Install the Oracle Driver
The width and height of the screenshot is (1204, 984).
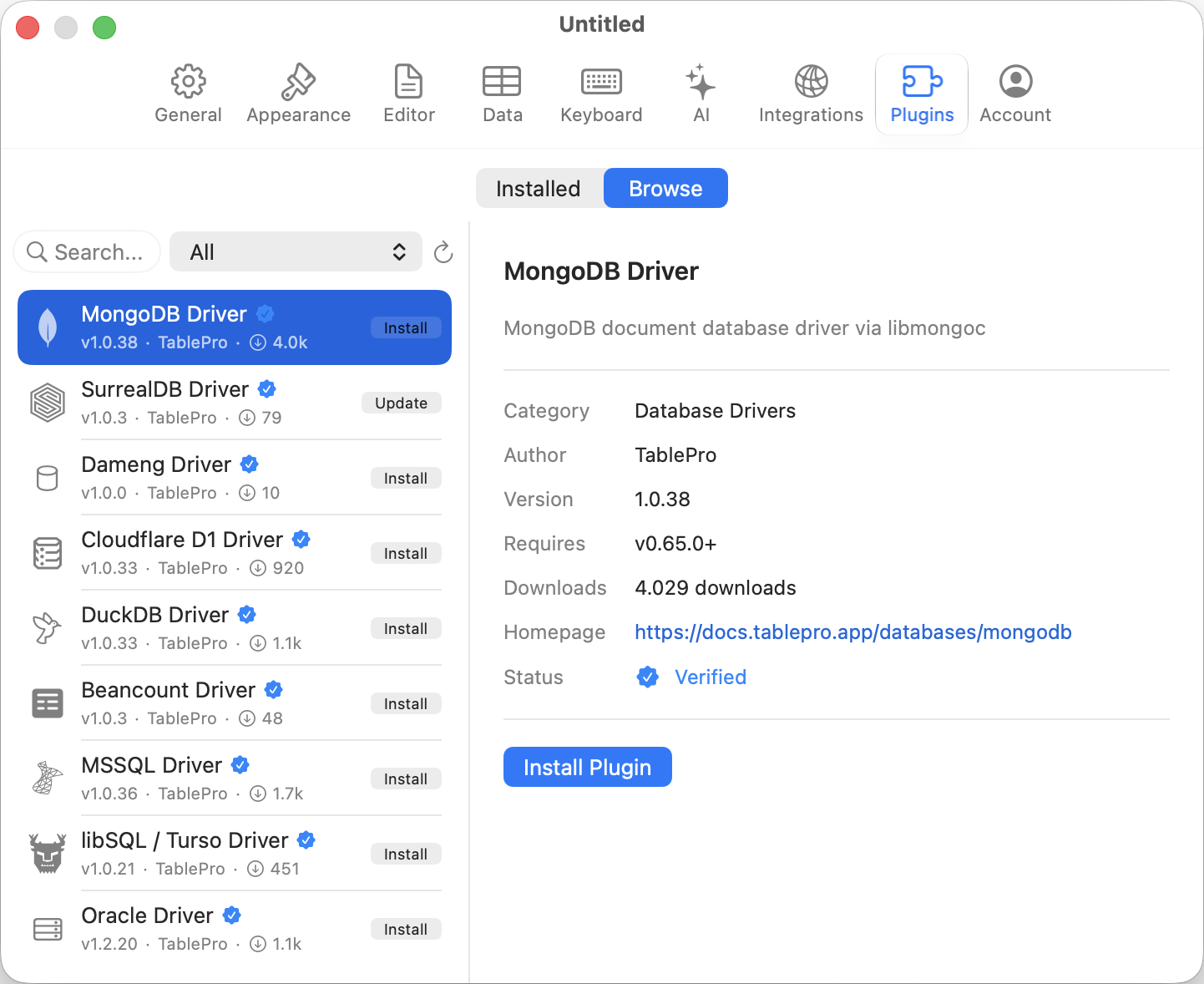pos(406,929)
